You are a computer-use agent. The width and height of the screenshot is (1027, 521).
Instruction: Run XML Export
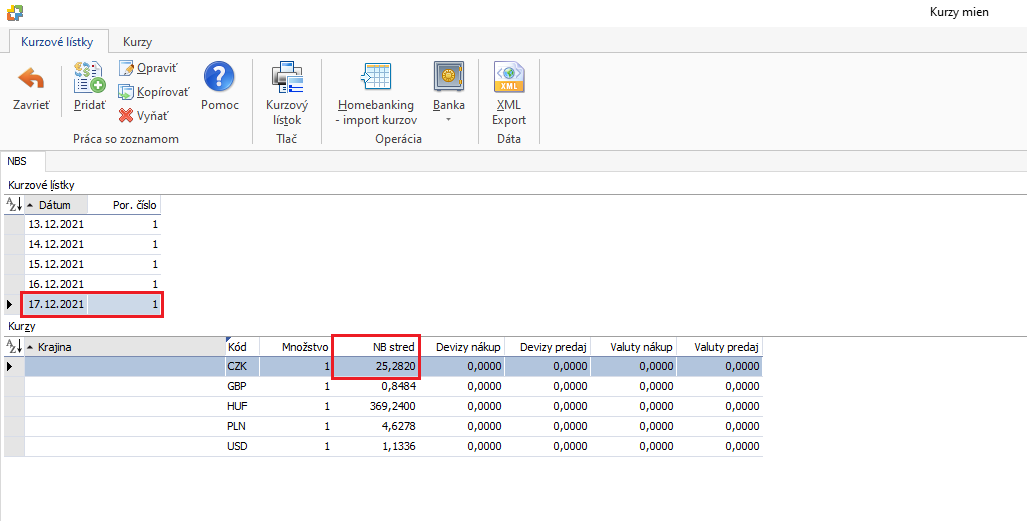509,93
